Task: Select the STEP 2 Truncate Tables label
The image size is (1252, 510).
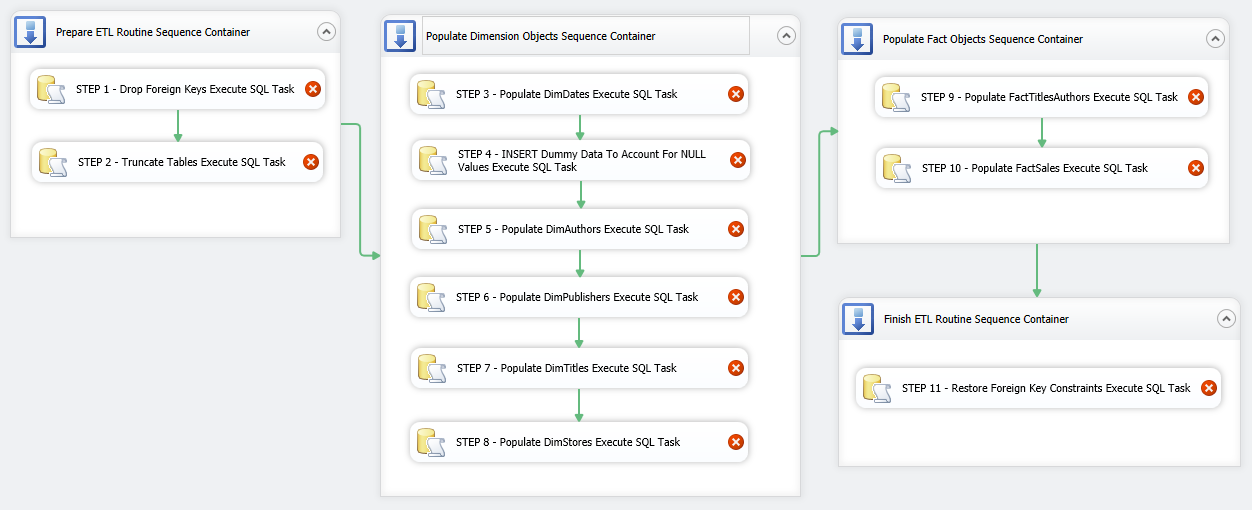Action: pos(182,162)
